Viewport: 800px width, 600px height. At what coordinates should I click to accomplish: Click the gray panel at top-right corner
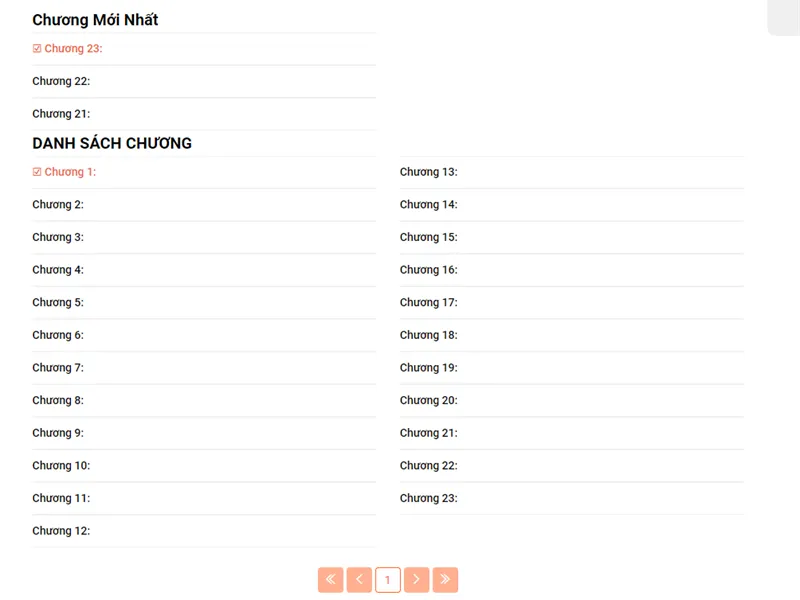click(784, 17)
